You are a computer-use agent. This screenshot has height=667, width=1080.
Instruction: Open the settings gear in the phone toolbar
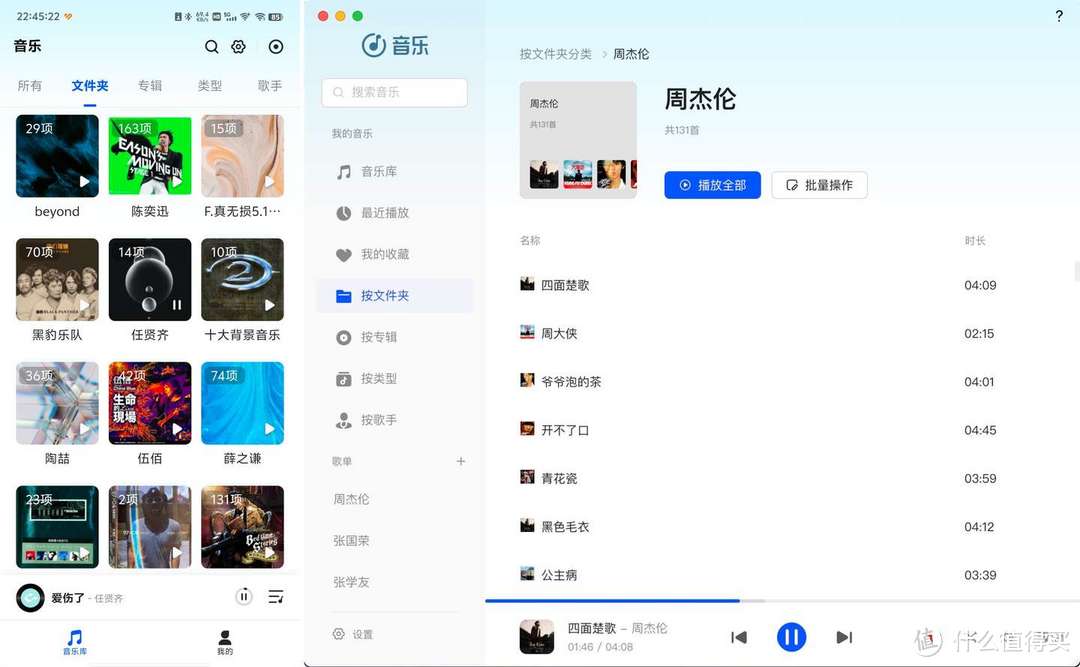238,46
